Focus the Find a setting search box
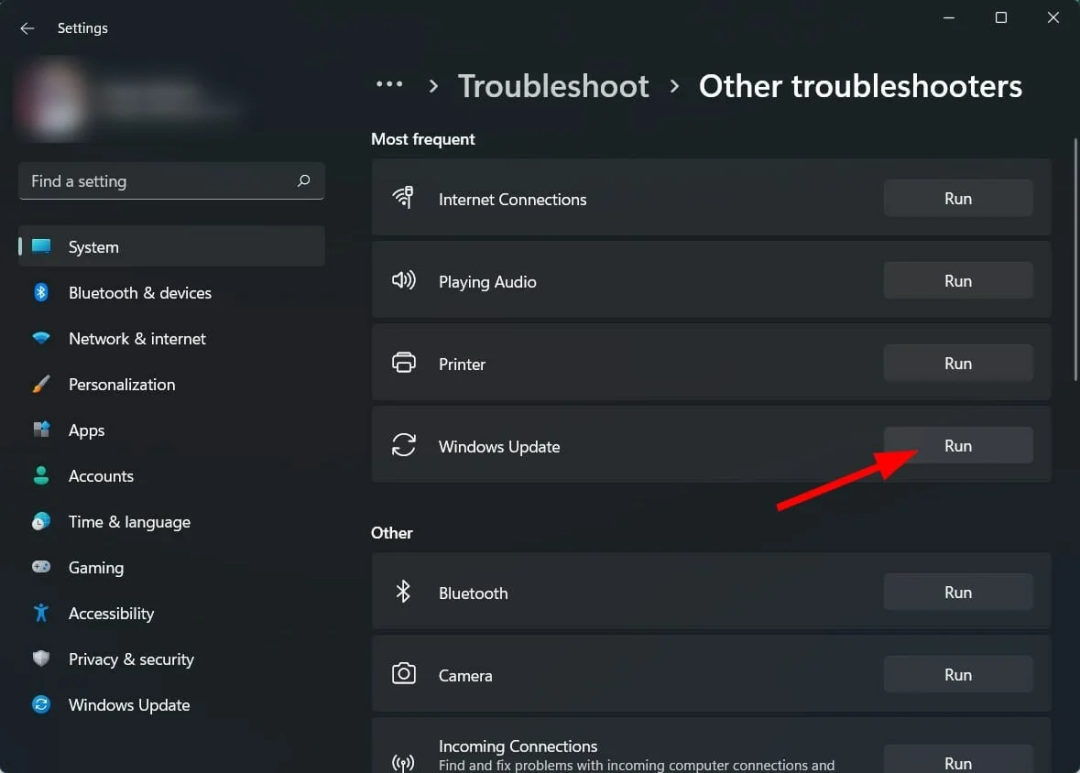The image size is (1080, 773). pos(160,181)
